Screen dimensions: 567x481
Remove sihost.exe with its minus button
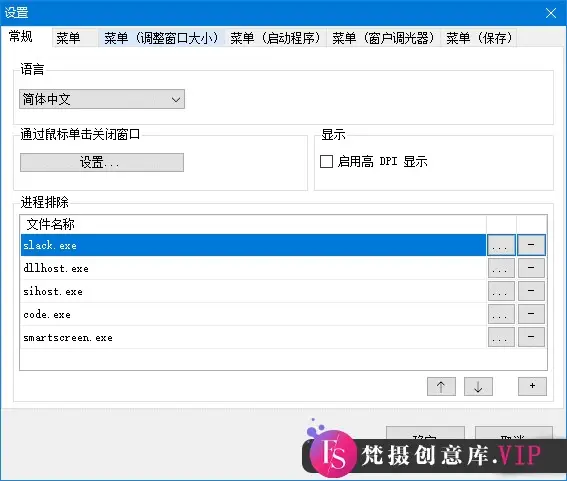pyautogui.click(x=531, y=291)
